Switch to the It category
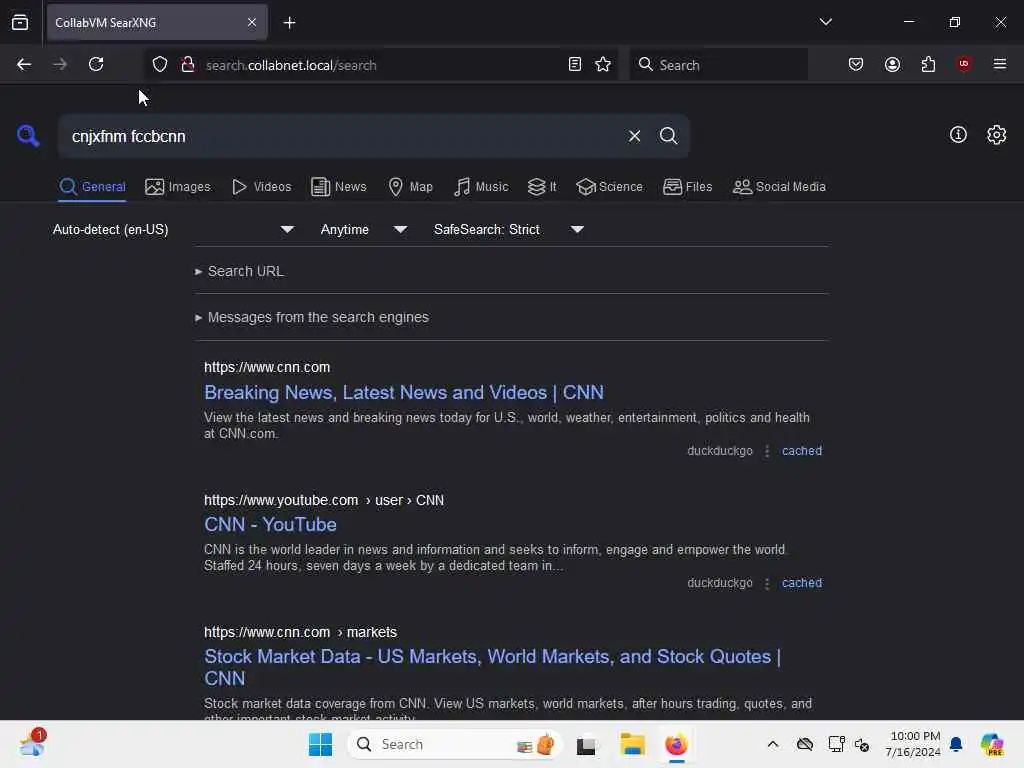Screen dimensions: 1024x768 point(541,187)
